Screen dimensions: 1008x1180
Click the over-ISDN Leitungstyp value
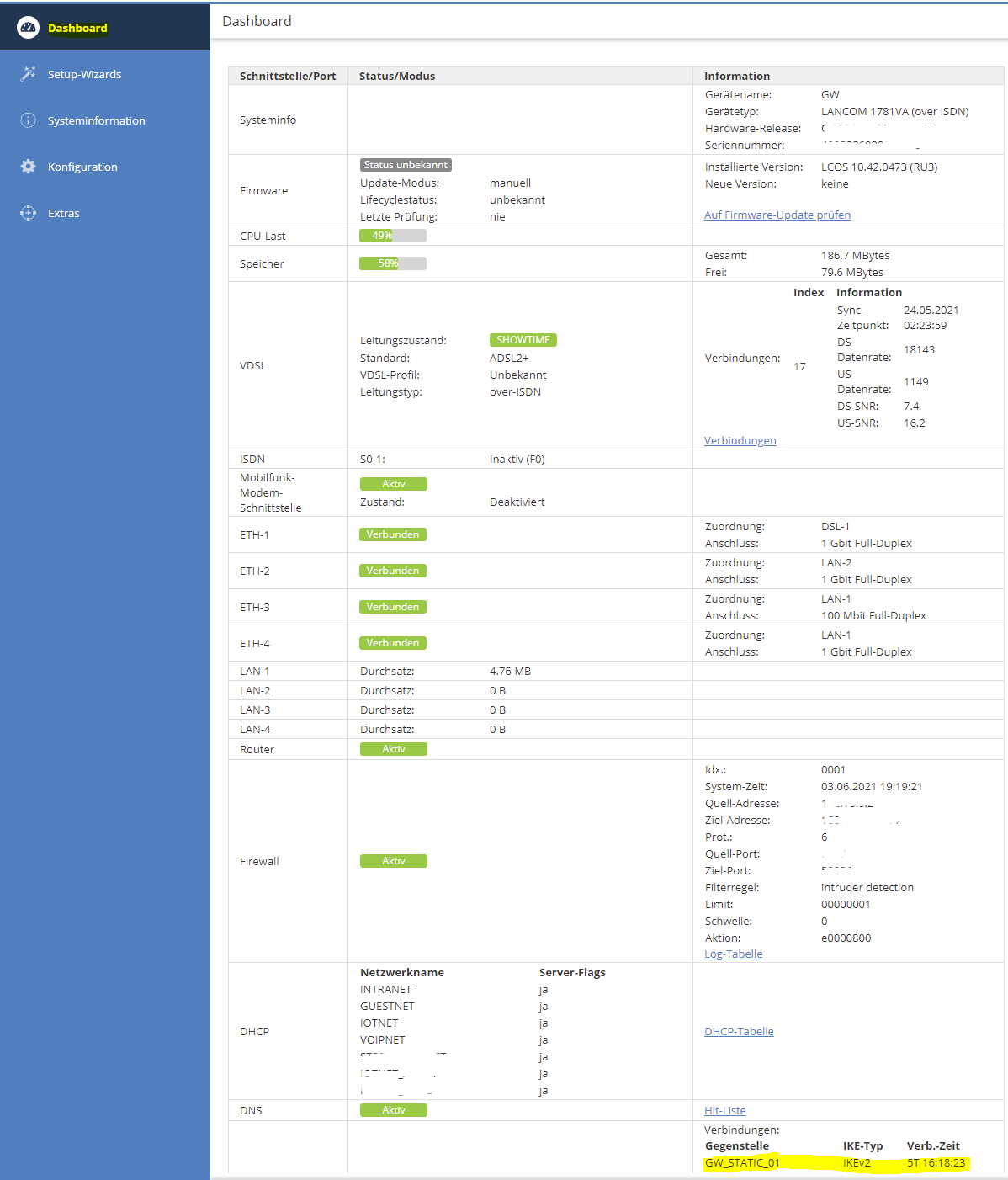[x=516, y=392]
